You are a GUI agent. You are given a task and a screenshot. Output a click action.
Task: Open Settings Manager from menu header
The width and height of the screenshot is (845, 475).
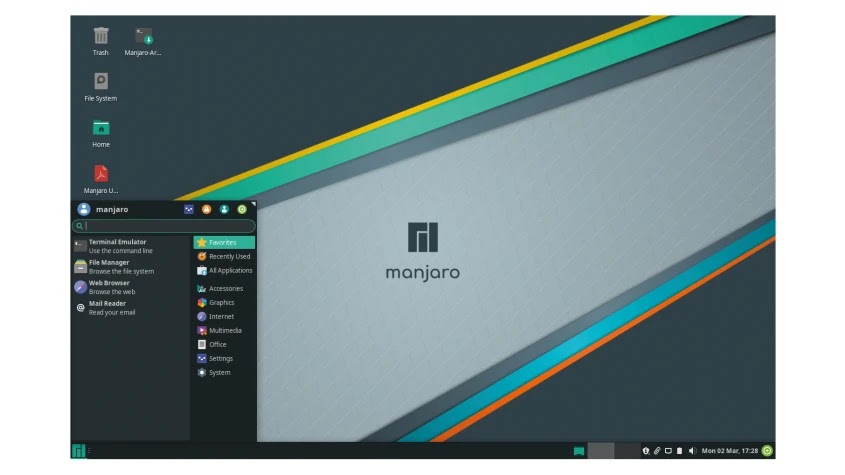pyautogui.click(x=189, y=209)
